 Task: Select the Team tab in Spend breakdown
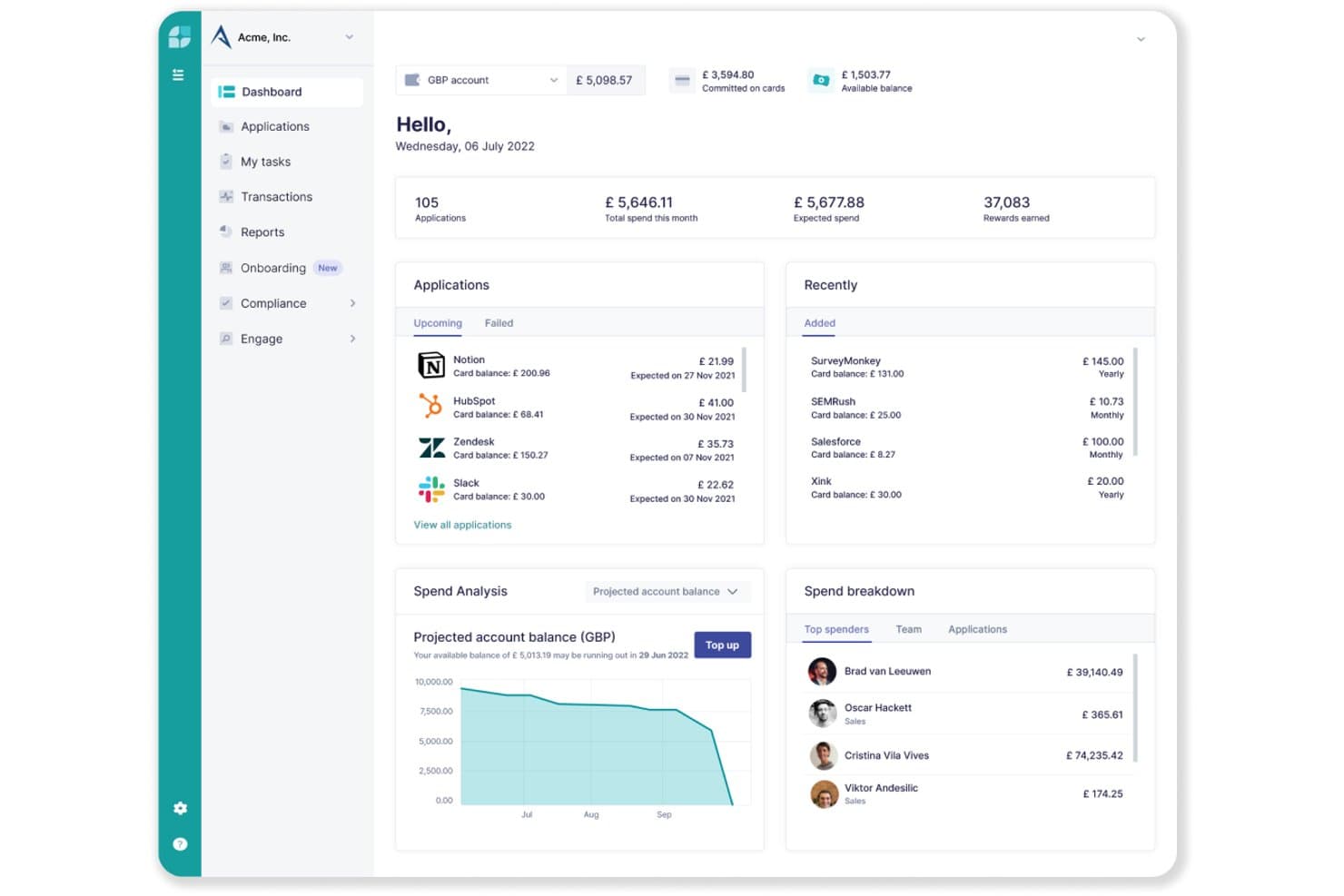908,629
